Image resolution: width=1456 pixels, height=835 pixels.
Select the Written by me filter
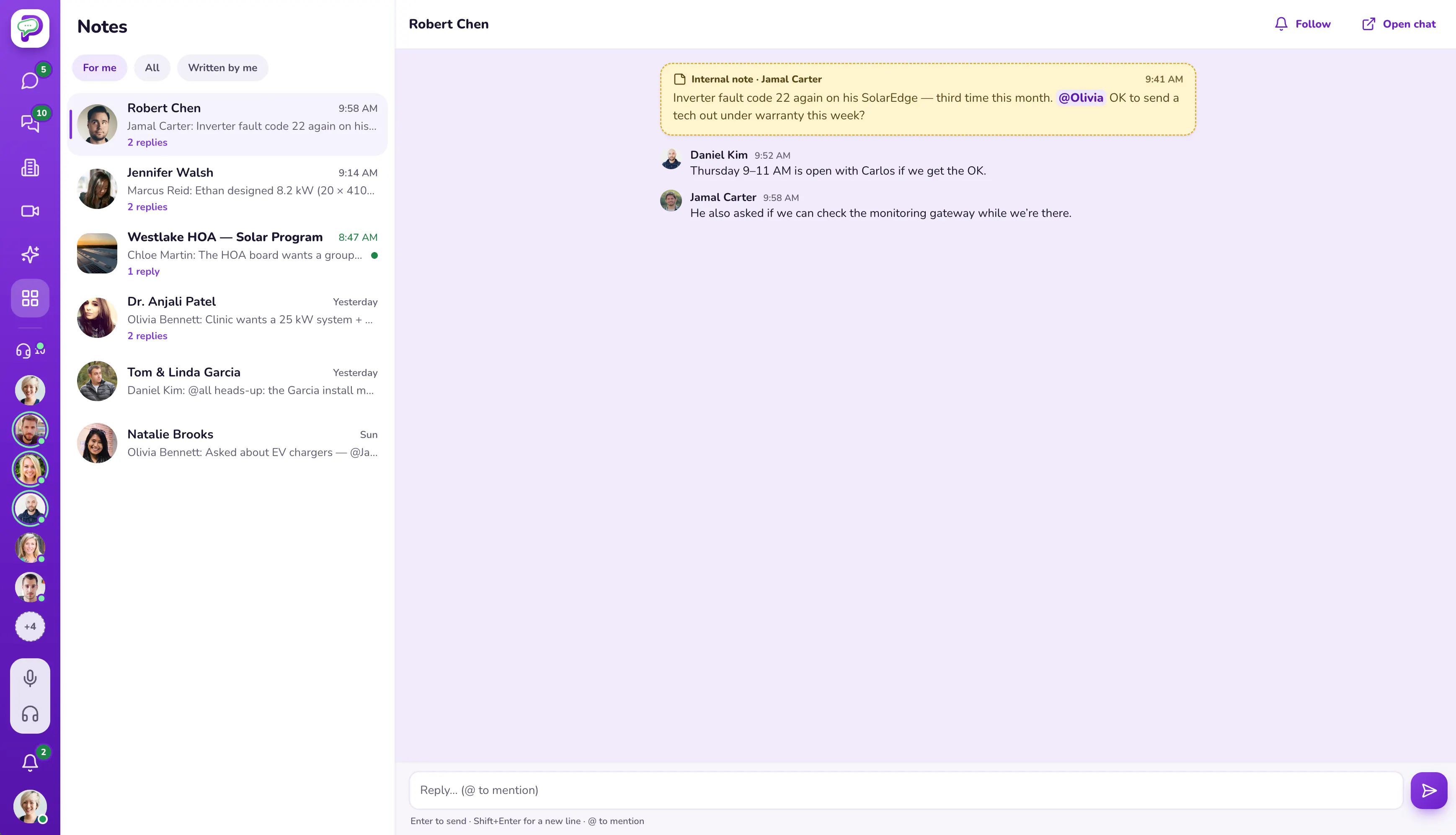coord(222,68)
